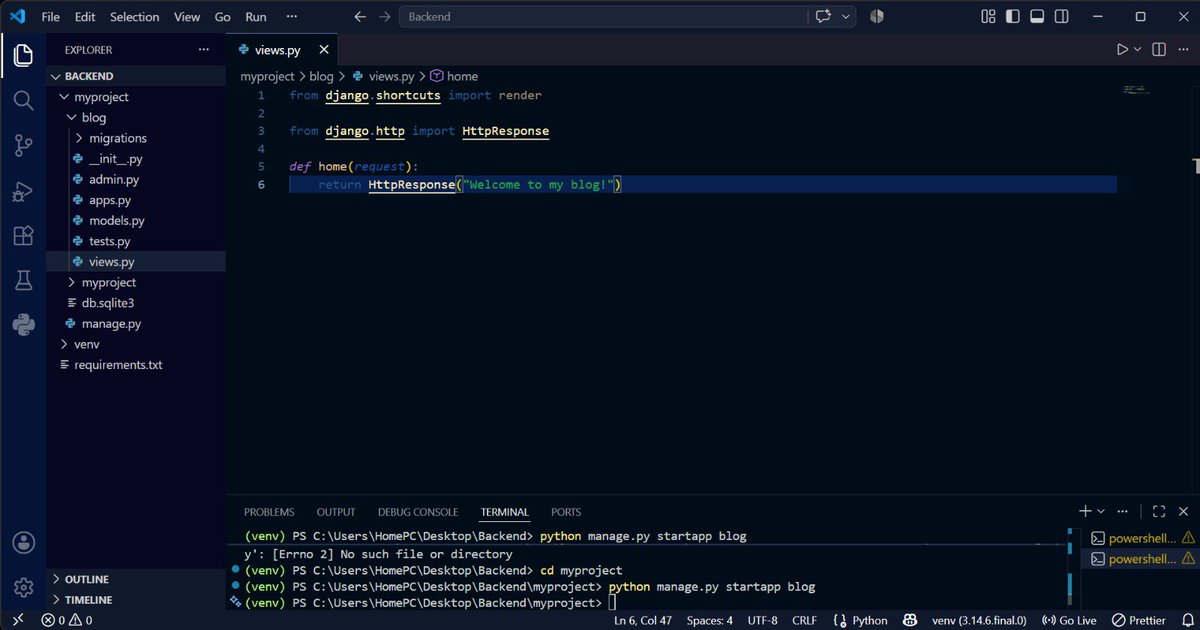Viewport: 1200px width, 630px height.
Task: Switch to the OUTPUT panel tab
Action: [x=336, y=512]
